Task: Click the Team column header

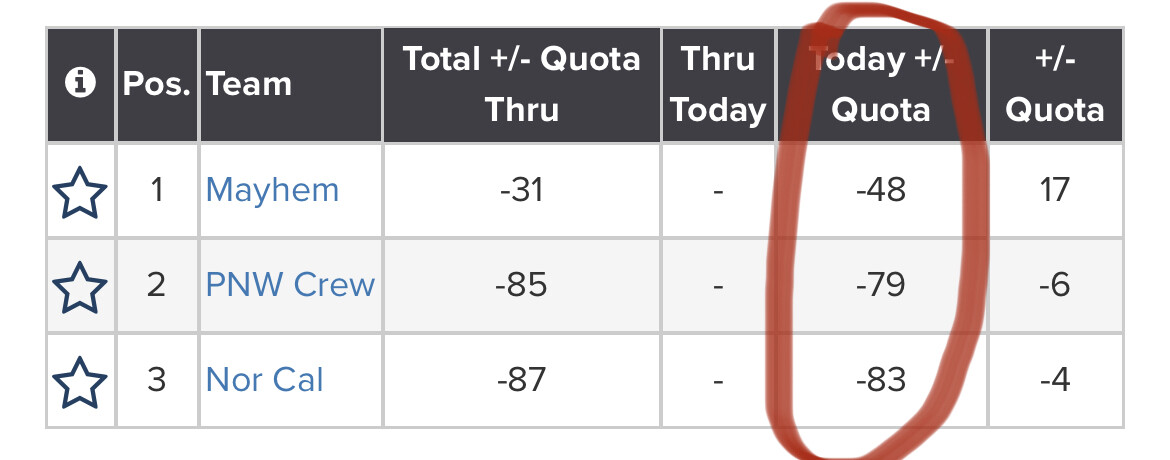Action: [249, 84]
